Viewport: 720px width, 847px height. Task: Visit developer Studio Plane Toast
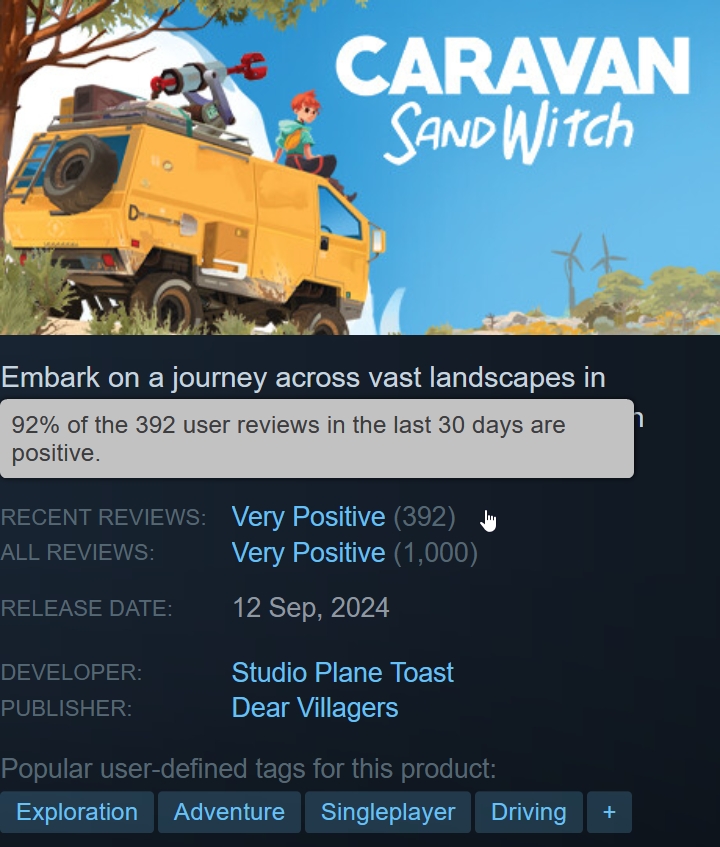pos(342,673)
